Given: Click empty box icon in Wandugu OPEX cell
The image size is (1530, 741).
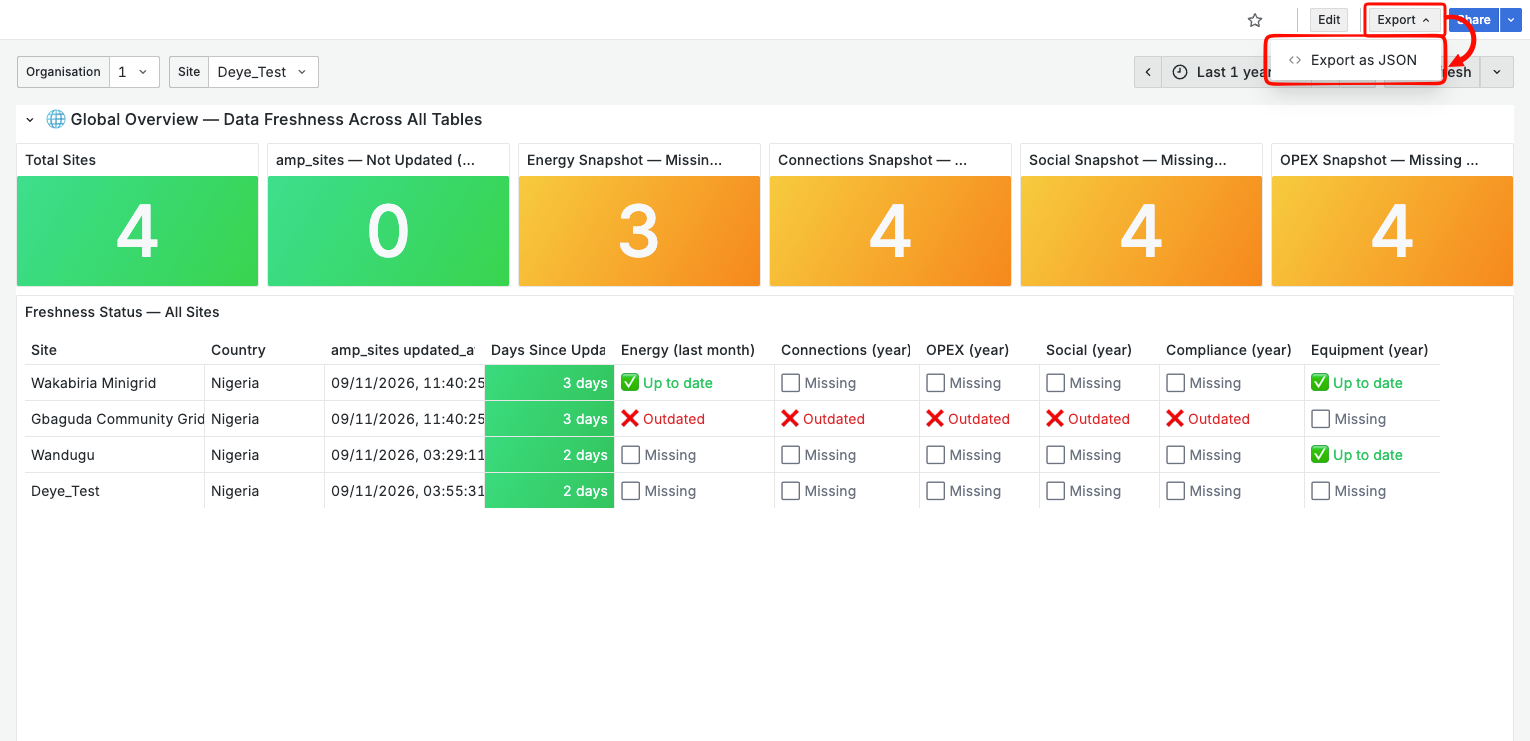Looking at the screenshot, I should [x=935, y=454].
